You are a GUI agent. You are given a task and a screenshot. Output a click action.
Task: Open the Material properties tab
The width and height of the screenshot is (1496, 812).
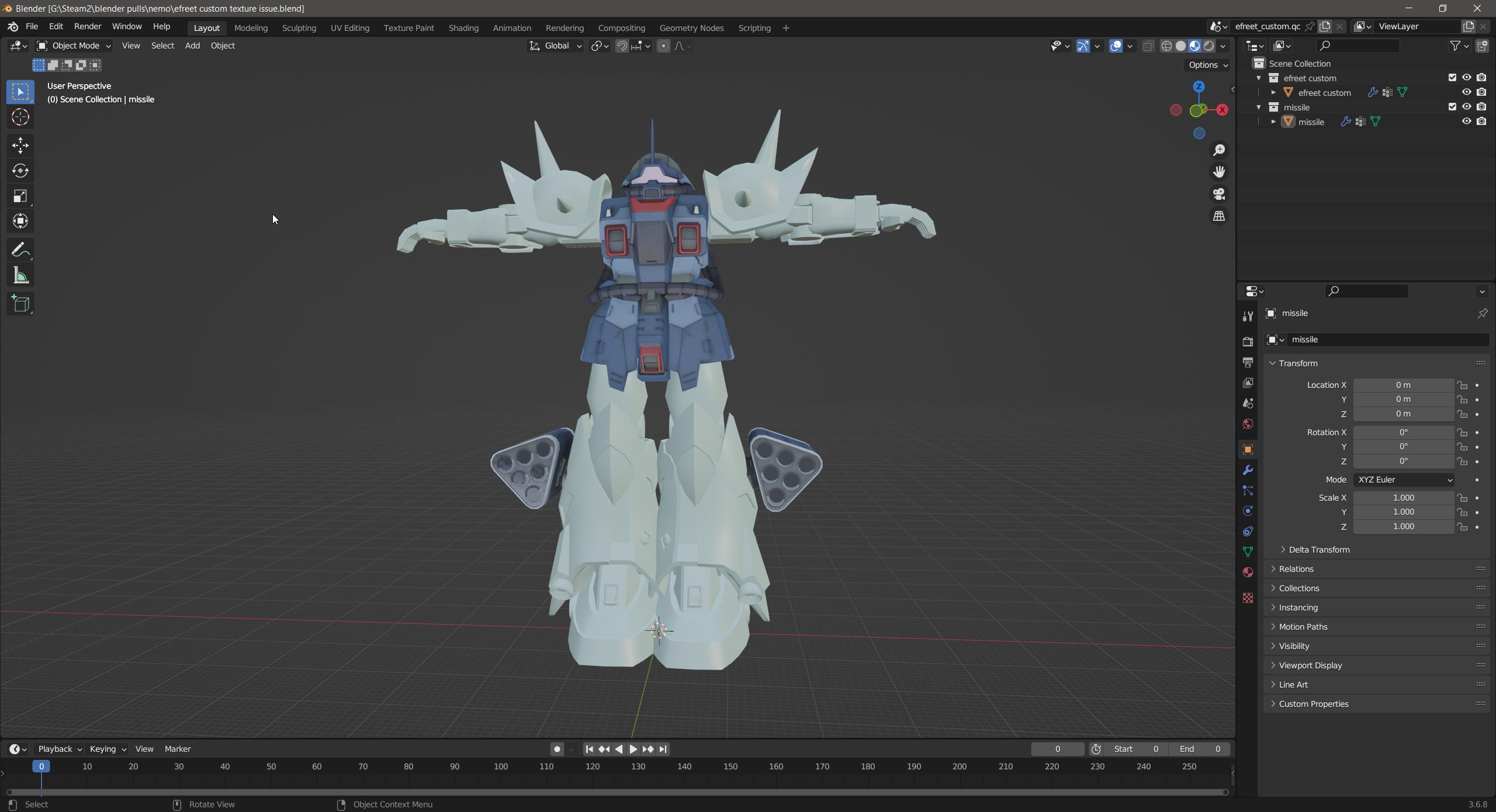1248,572
